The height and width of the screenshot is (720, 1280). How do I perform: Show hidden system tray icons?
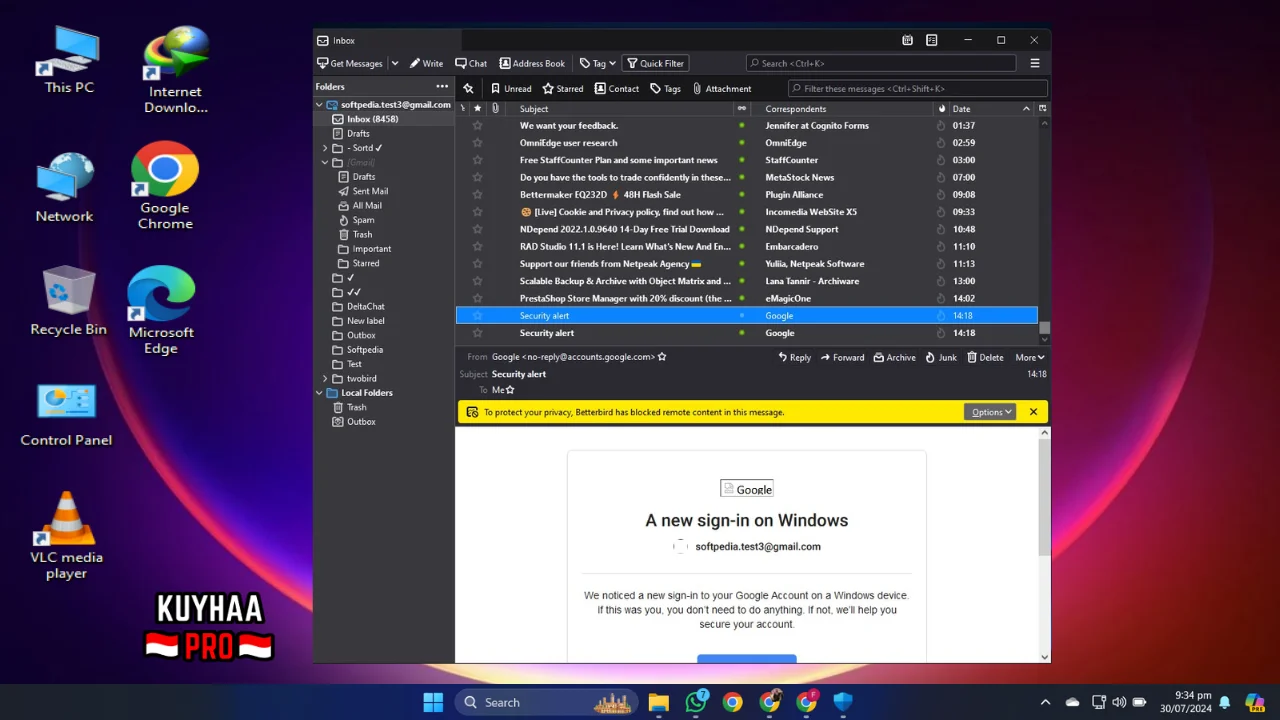[x=1045, y=702]
